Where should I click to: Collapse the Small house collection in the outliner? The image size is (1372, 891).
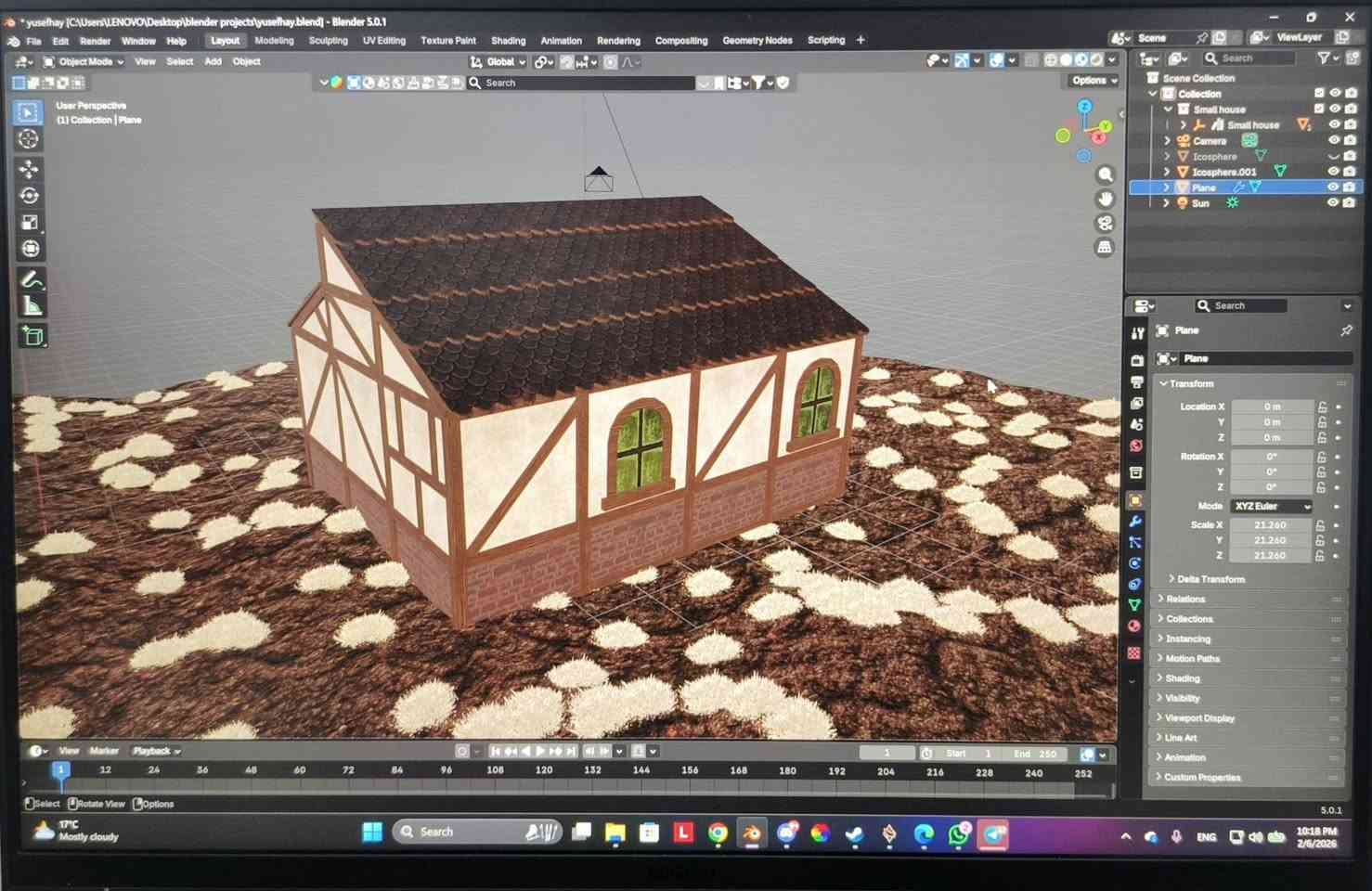(x=1168, y=109)
